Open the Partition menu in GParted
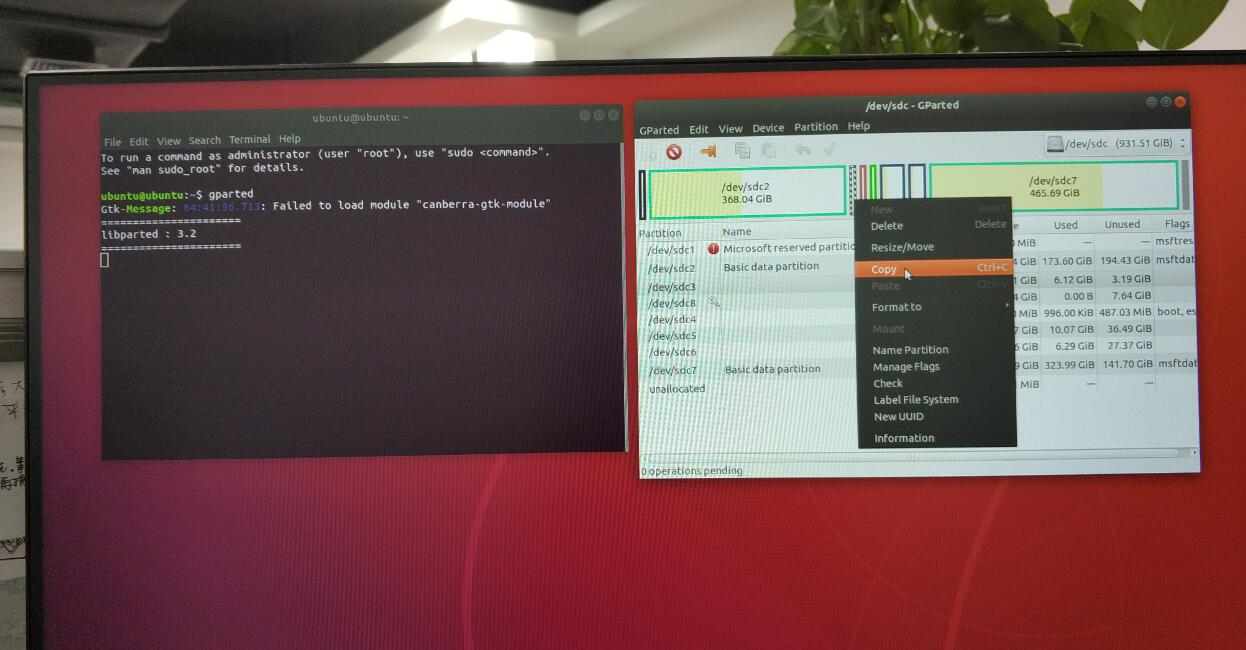The width and height of the screenshot is (1246, 650). tap(816, 127)
